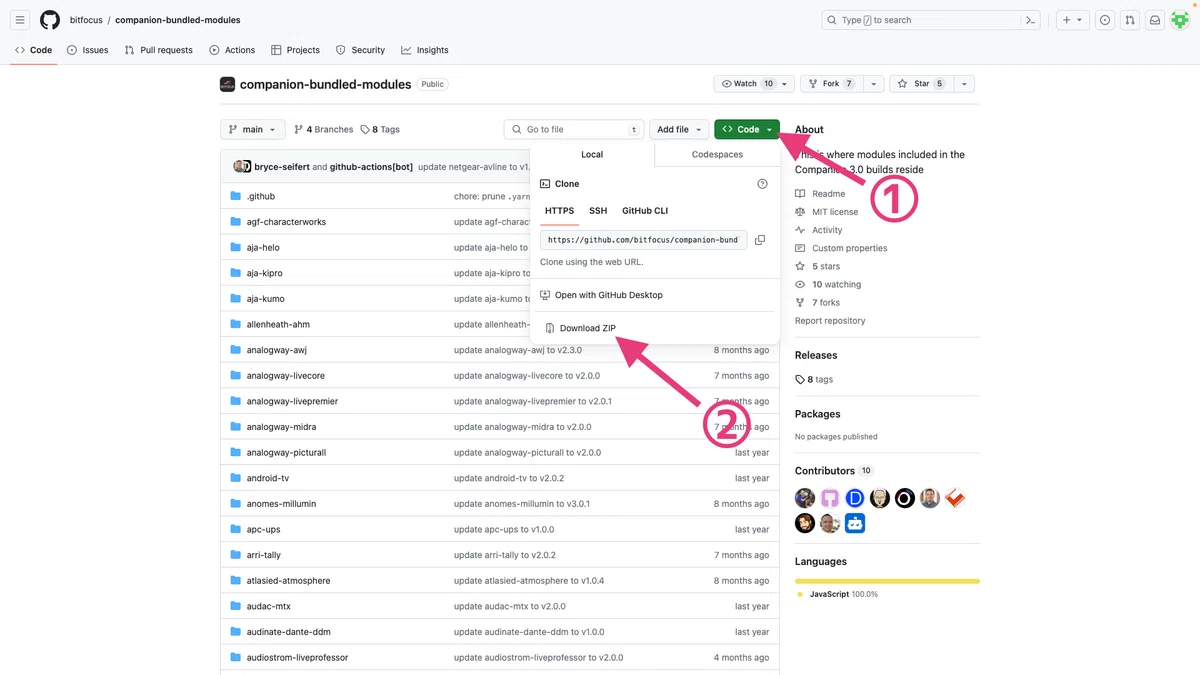The image size is (1200, 675).
Task: Select the HTTPS clone URL field
Action: coord(643,240)
